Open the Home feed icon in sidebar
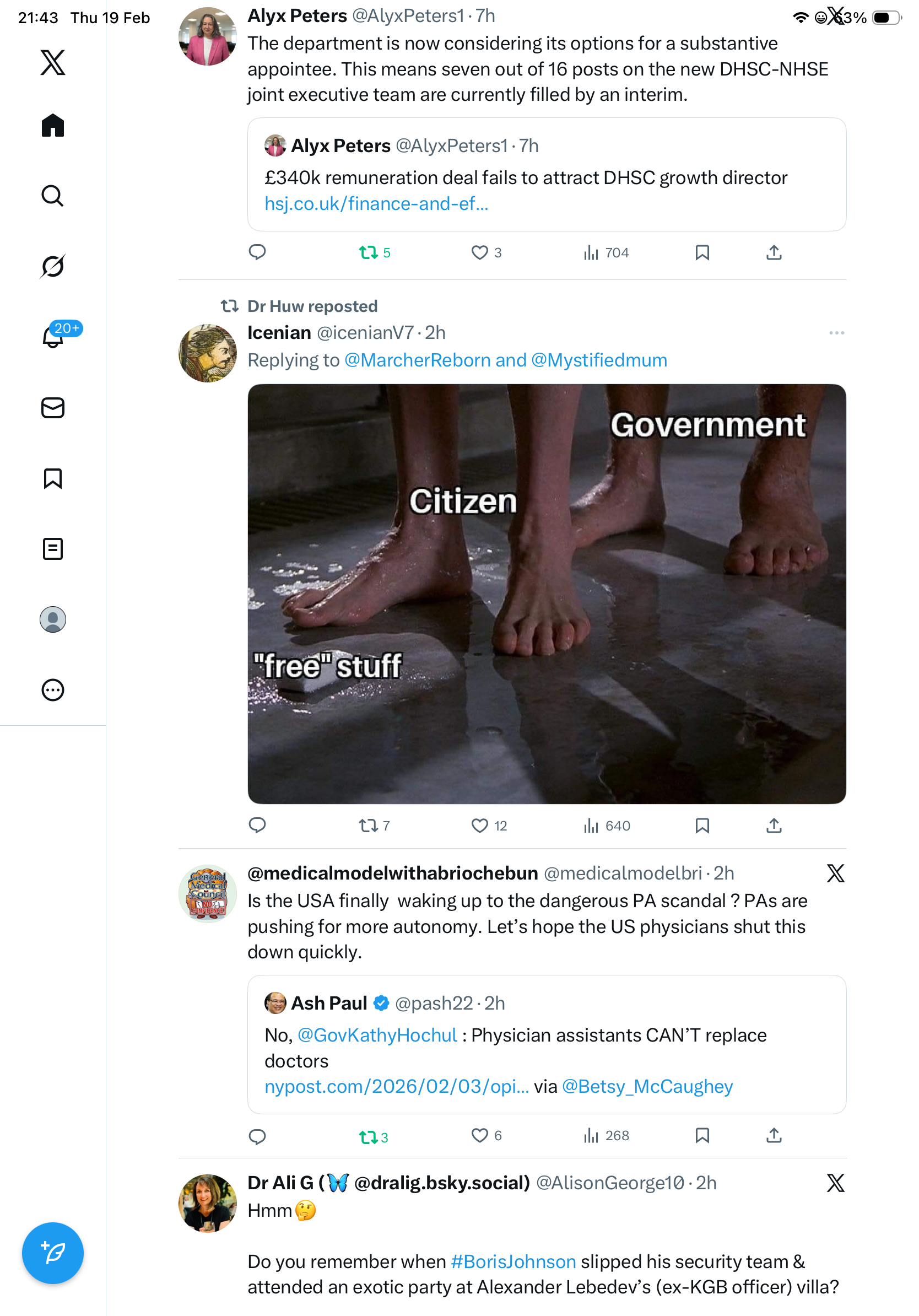Screen dimensions: 919x1316 pyautogui.click(x=53, y=125)
